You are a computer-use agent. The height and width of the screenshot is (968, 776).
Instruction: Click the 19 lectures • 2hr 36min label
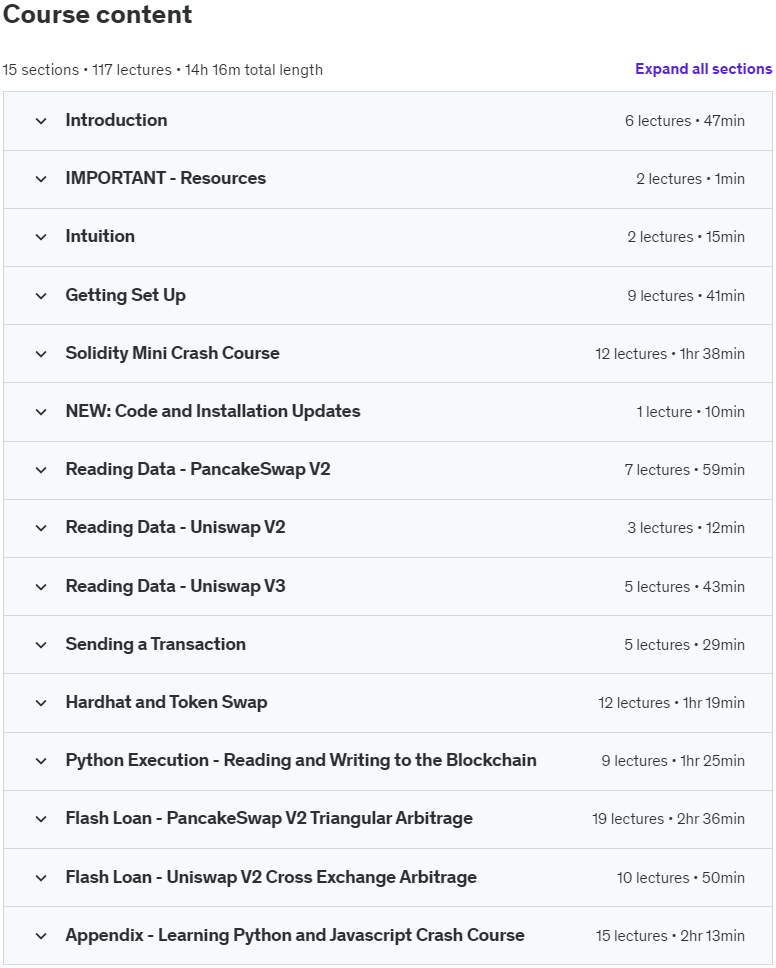click(668, 819)
